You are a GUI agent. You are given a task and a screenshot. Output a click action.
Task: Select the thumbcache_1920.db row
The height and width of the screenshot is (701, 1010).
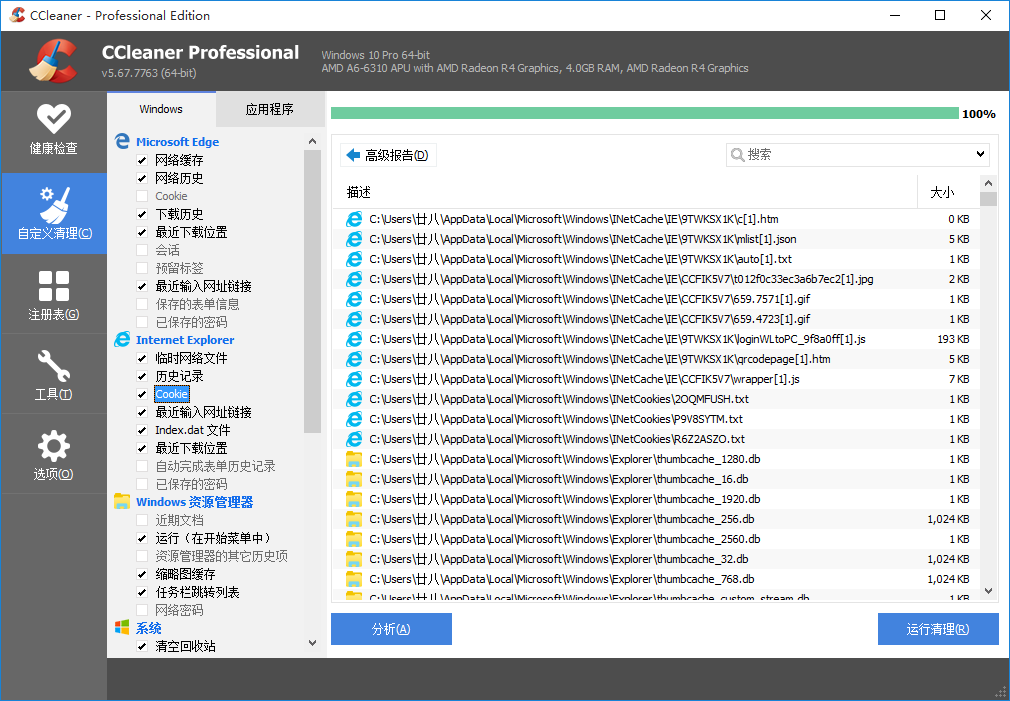[x=657, y=499]
